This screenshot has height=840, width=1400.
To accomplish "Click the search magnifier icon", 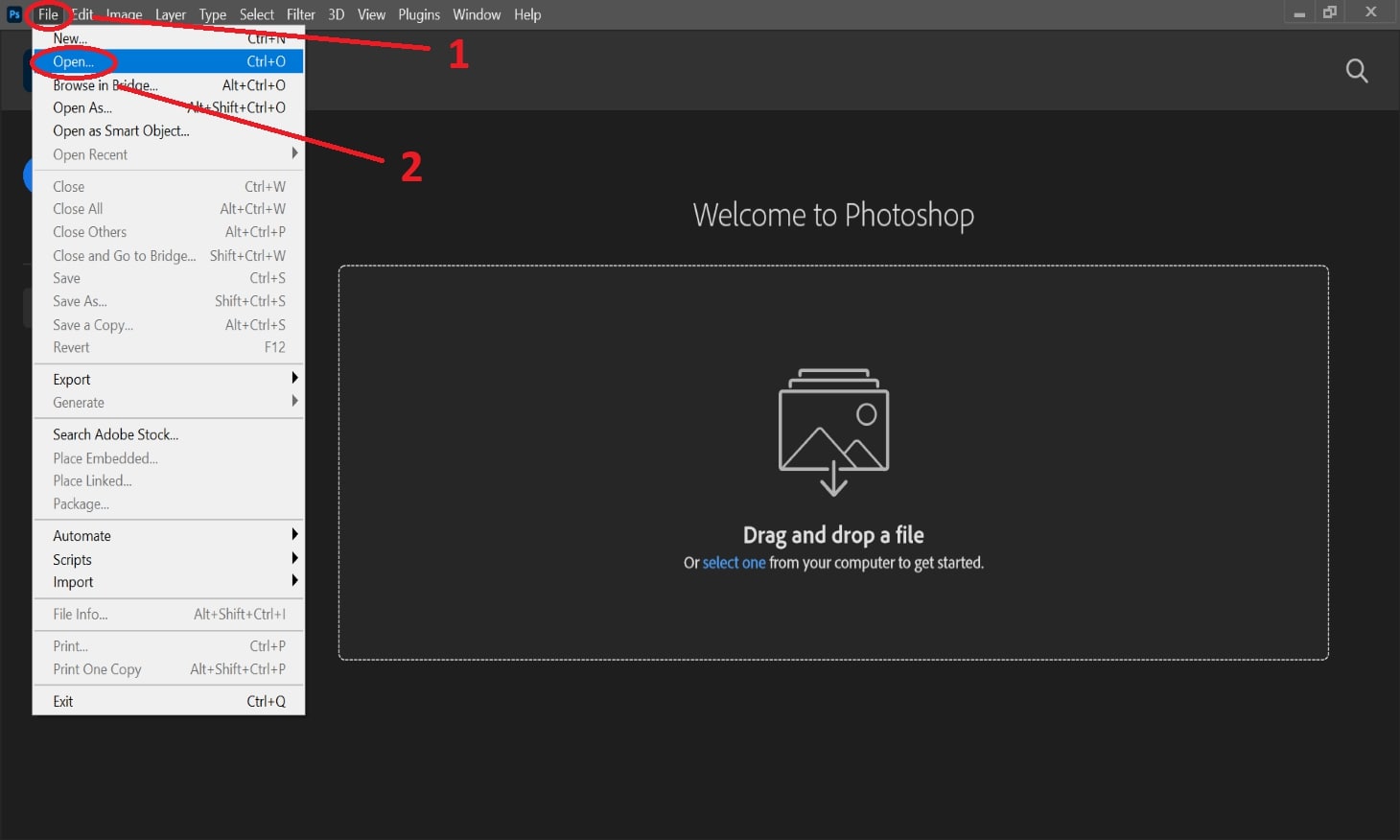I will coord(1357,71).
